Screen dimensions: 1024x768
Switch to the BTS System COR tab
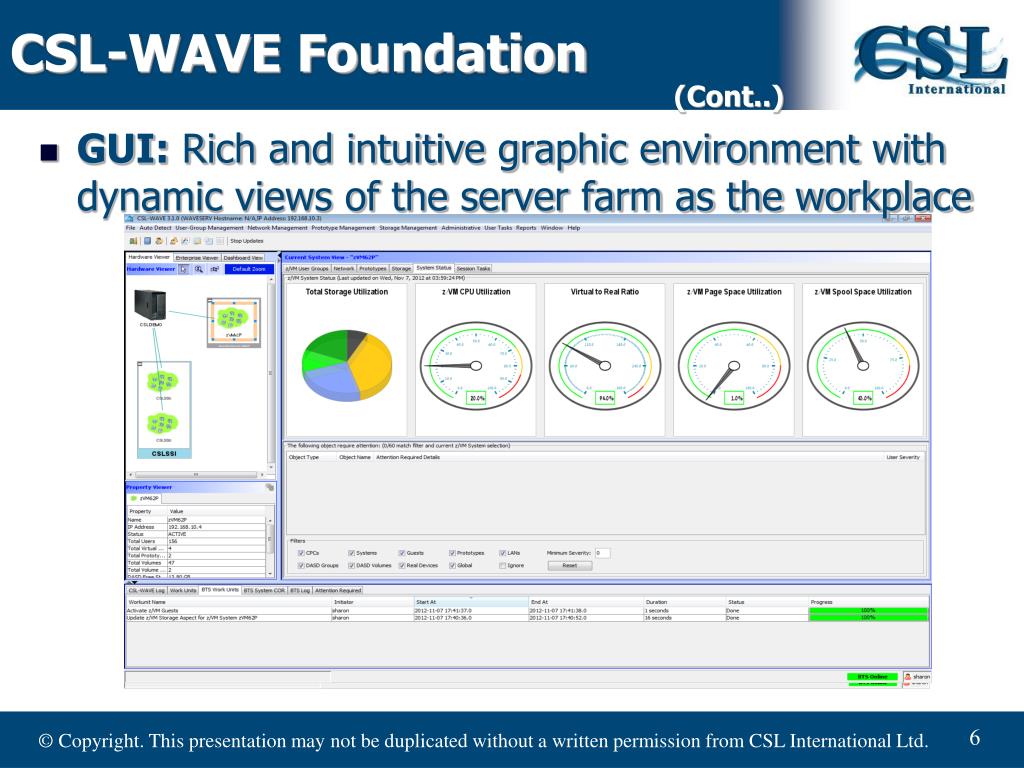click(x=264, y=590)
